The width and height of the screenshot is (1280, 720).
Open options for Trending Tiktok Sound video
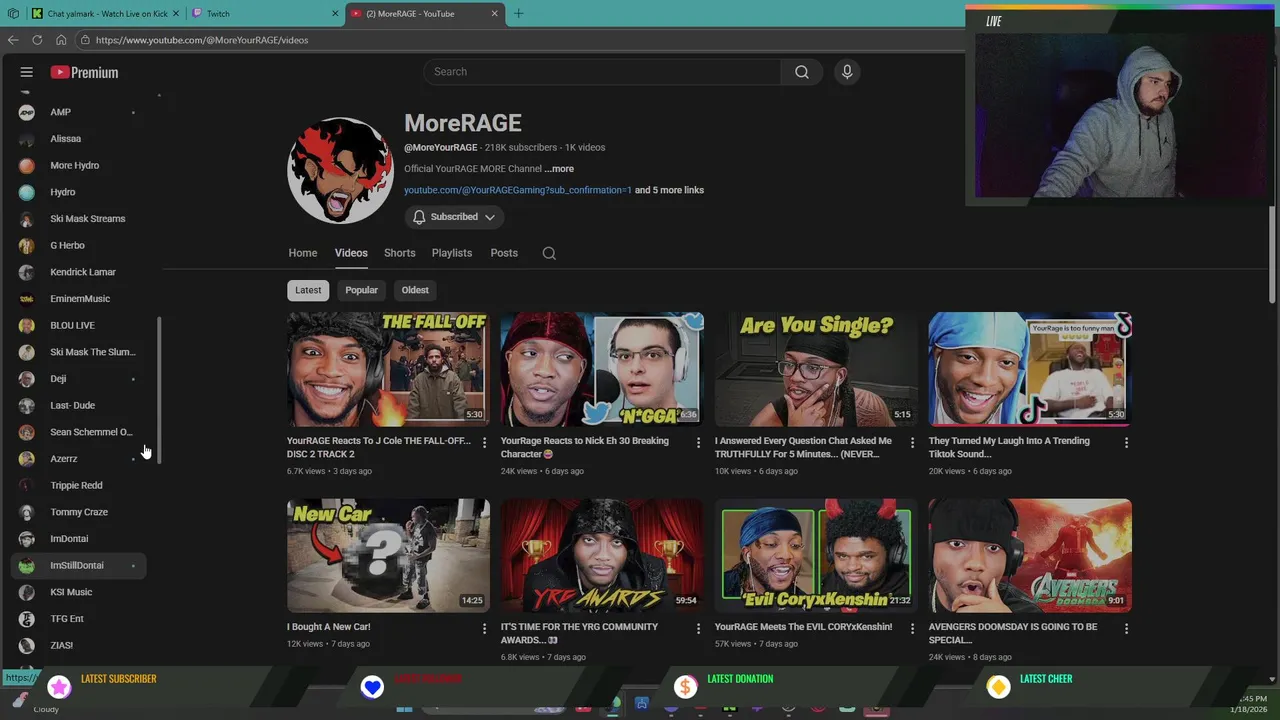pos(1126,442)
